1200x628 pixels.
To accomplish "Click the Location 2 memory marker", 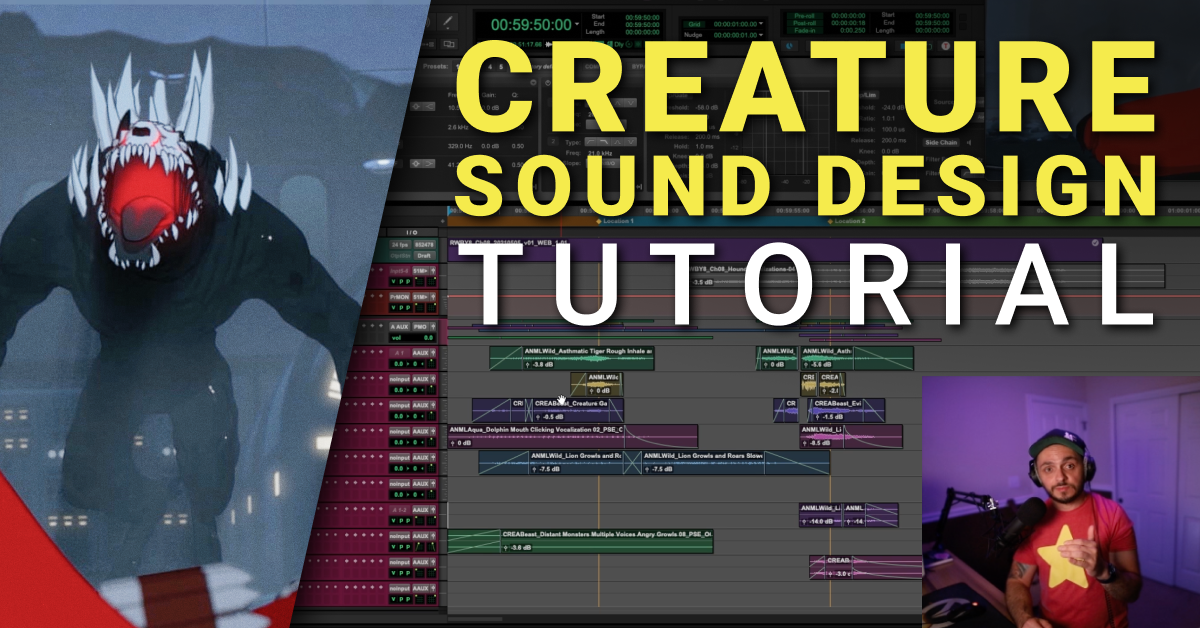I will click(x=852, y=220).
